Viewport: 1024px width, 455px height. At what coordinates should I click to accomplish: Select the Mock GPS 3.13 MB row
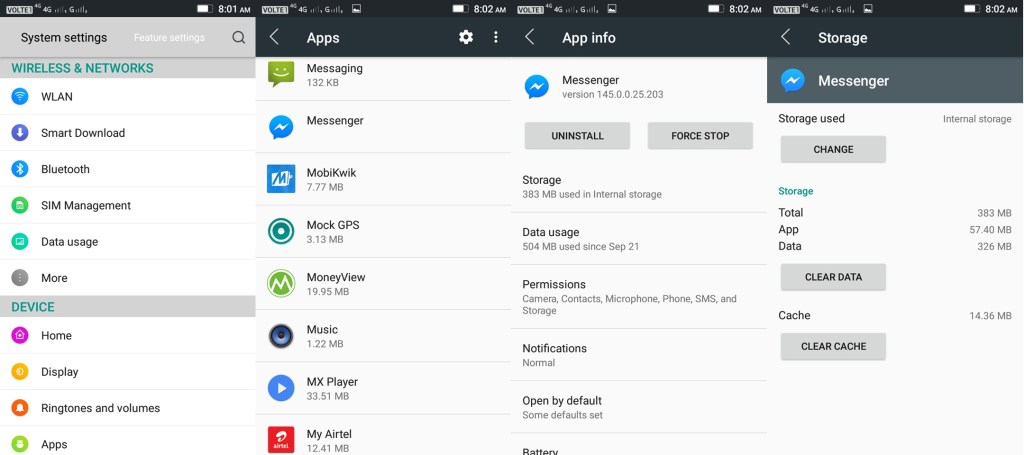click(383, 232)
